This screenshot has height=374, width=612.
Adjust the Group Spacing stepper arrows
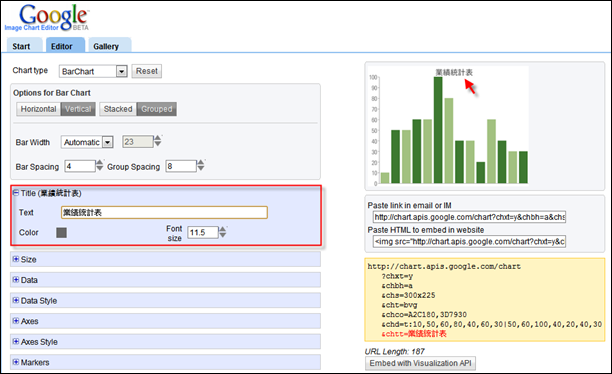201,166
